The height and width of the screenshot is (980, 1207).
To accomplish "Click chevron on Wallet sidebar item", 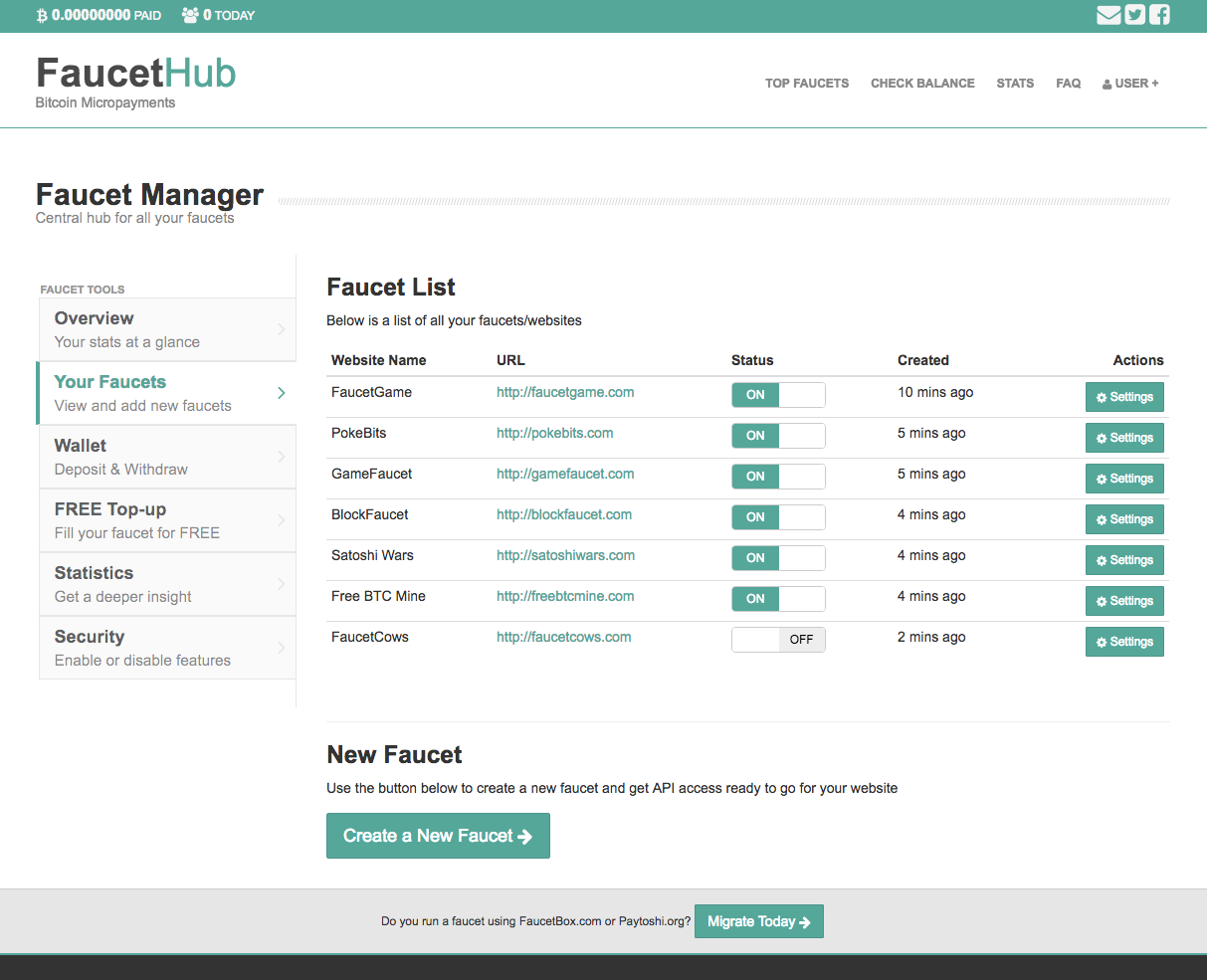I will (x=282, y=457).
